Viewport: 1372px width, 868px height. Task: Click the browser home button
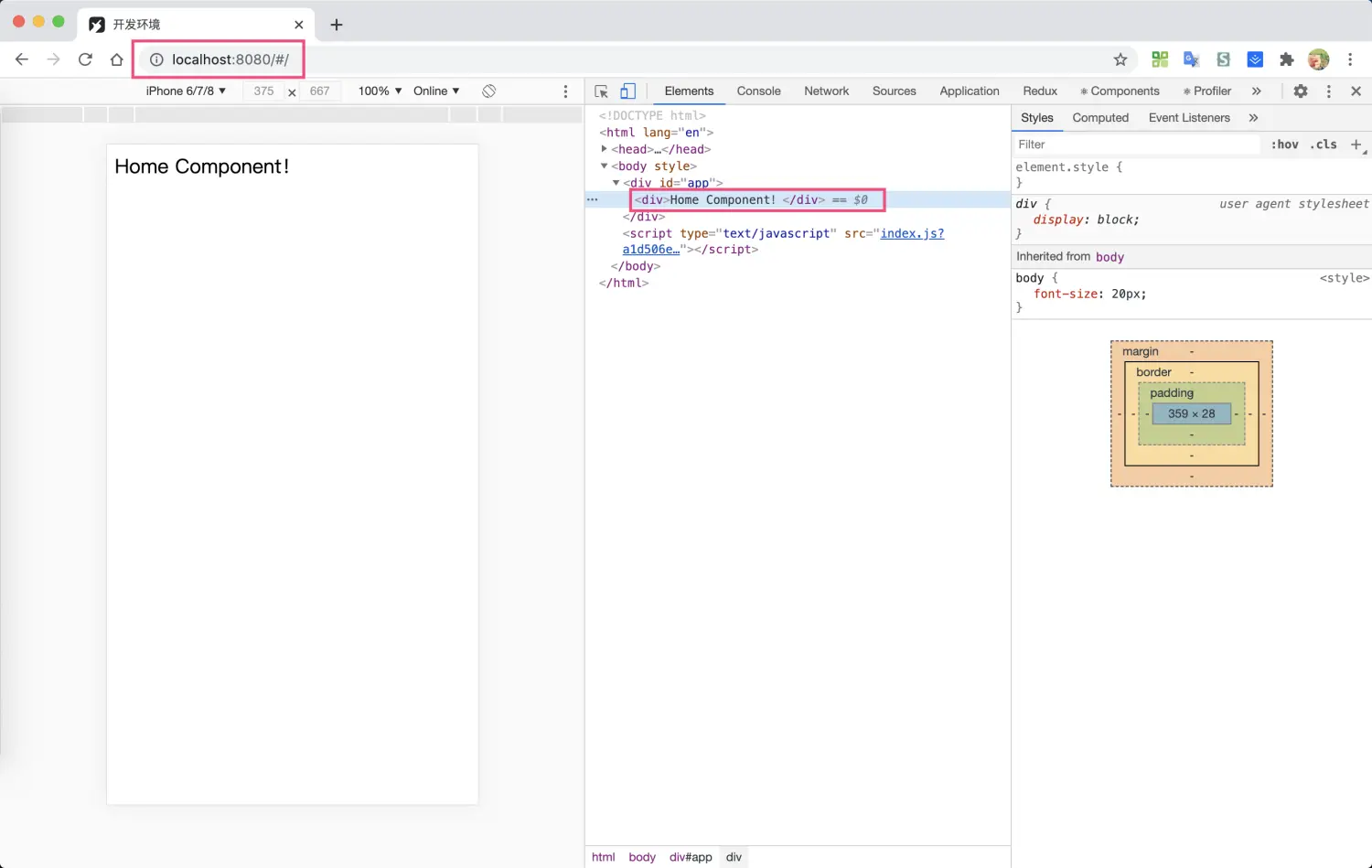(116, 59)
